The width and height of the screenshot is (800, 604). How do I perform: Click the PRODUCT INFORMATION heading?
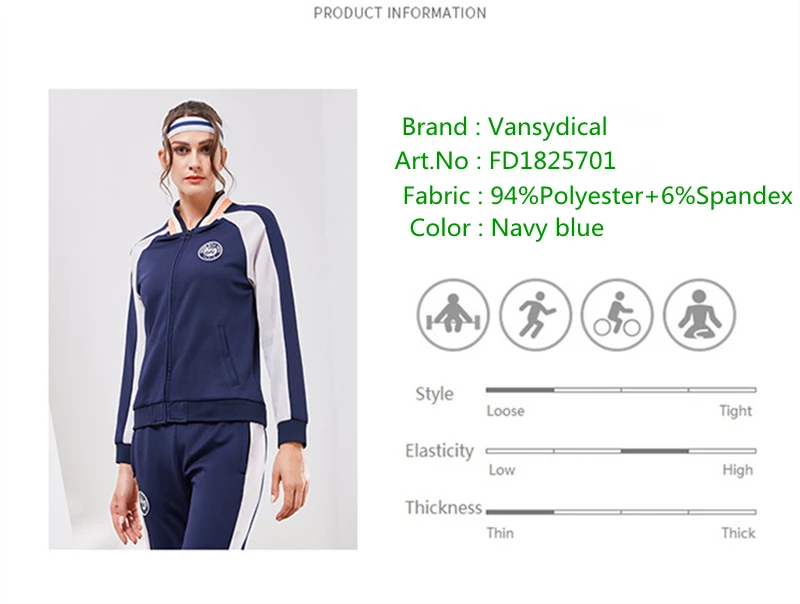click(x=400, y=13)
